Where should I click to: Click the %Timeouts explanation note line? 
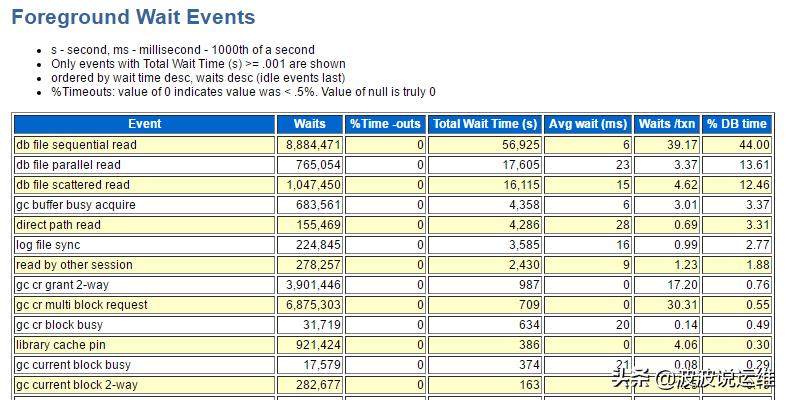point(243,92)
